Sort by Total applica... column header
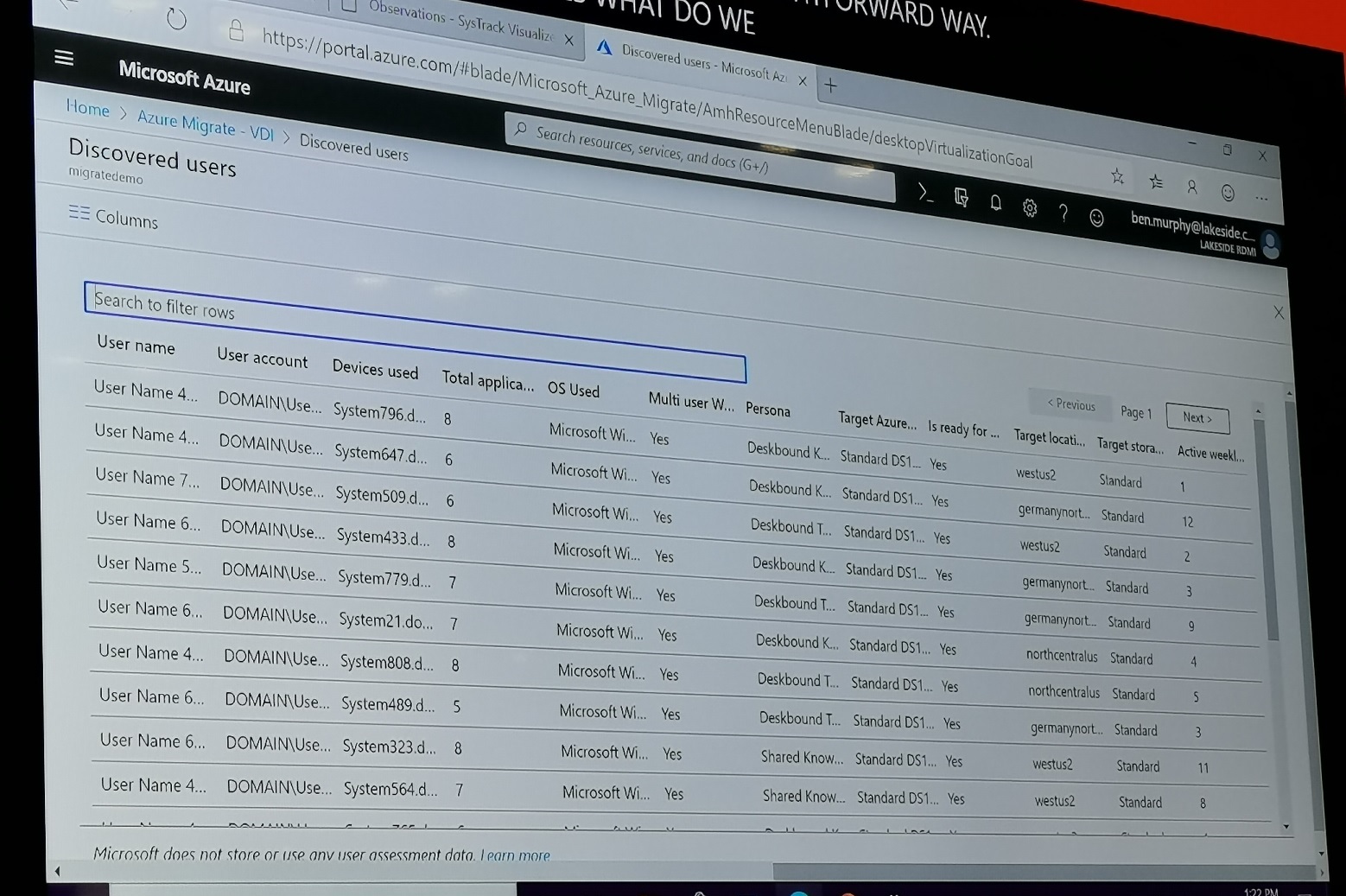Image resolution: width=1346 pixels, height=896 pixels. pos(487,379)
